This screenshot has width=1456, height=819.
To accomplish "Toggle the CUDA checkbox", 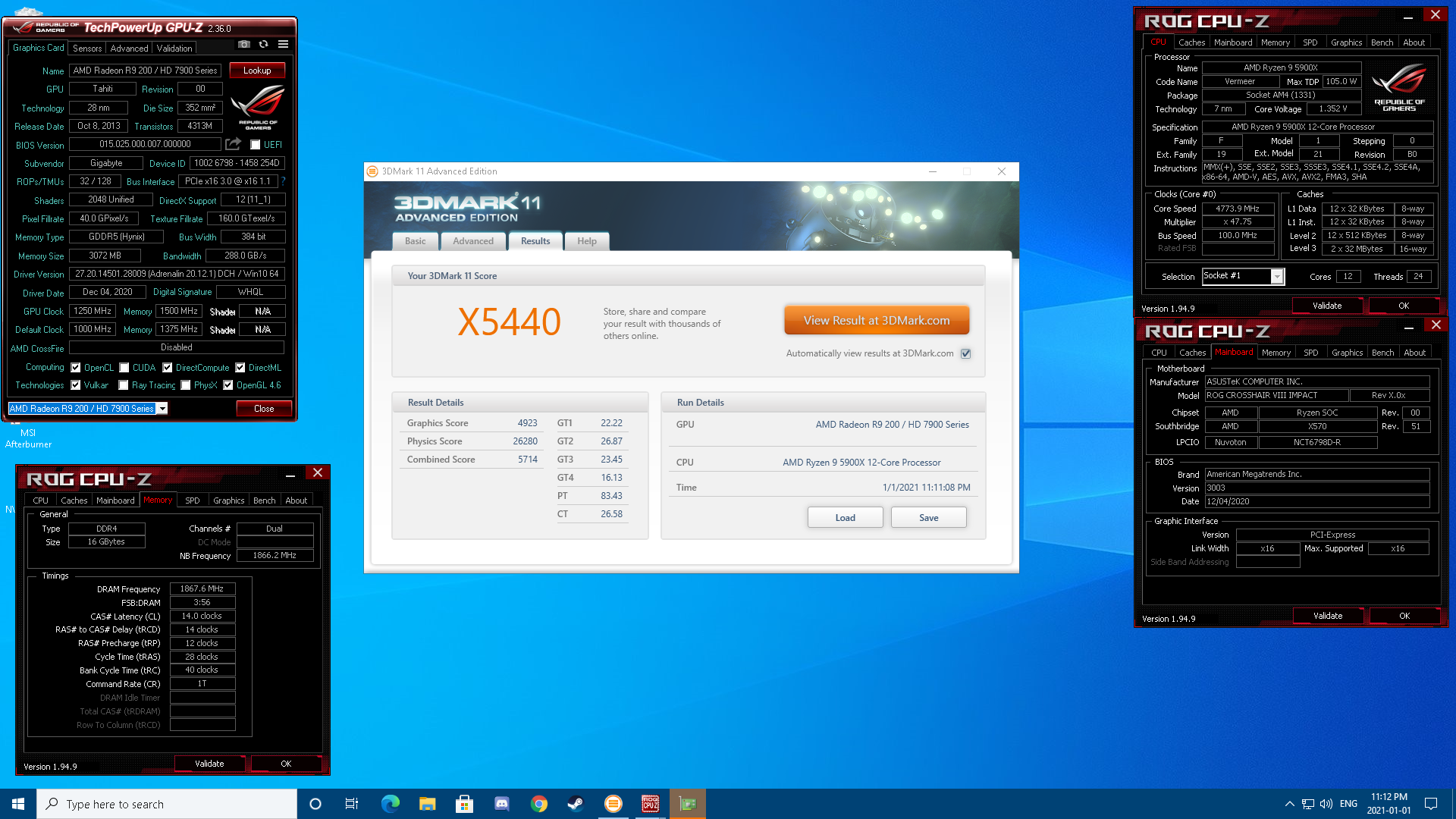I will (x=124, y=368).
